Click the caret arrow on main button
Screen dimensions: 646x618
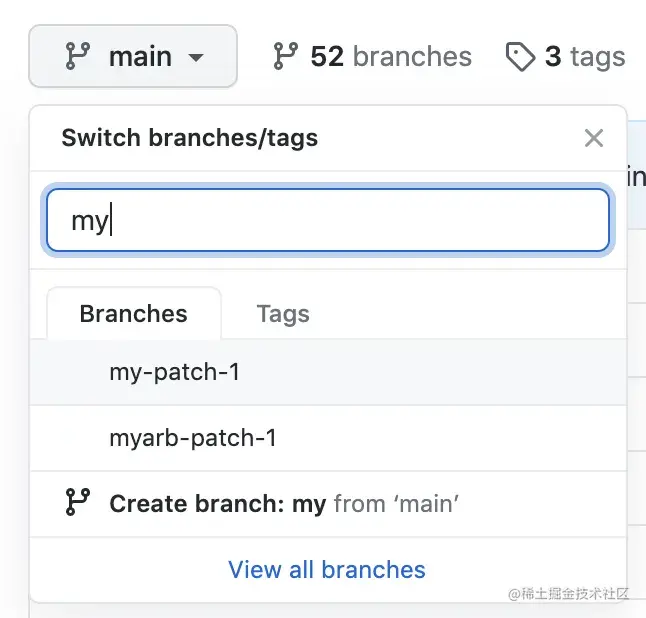(x=196, y=58)
